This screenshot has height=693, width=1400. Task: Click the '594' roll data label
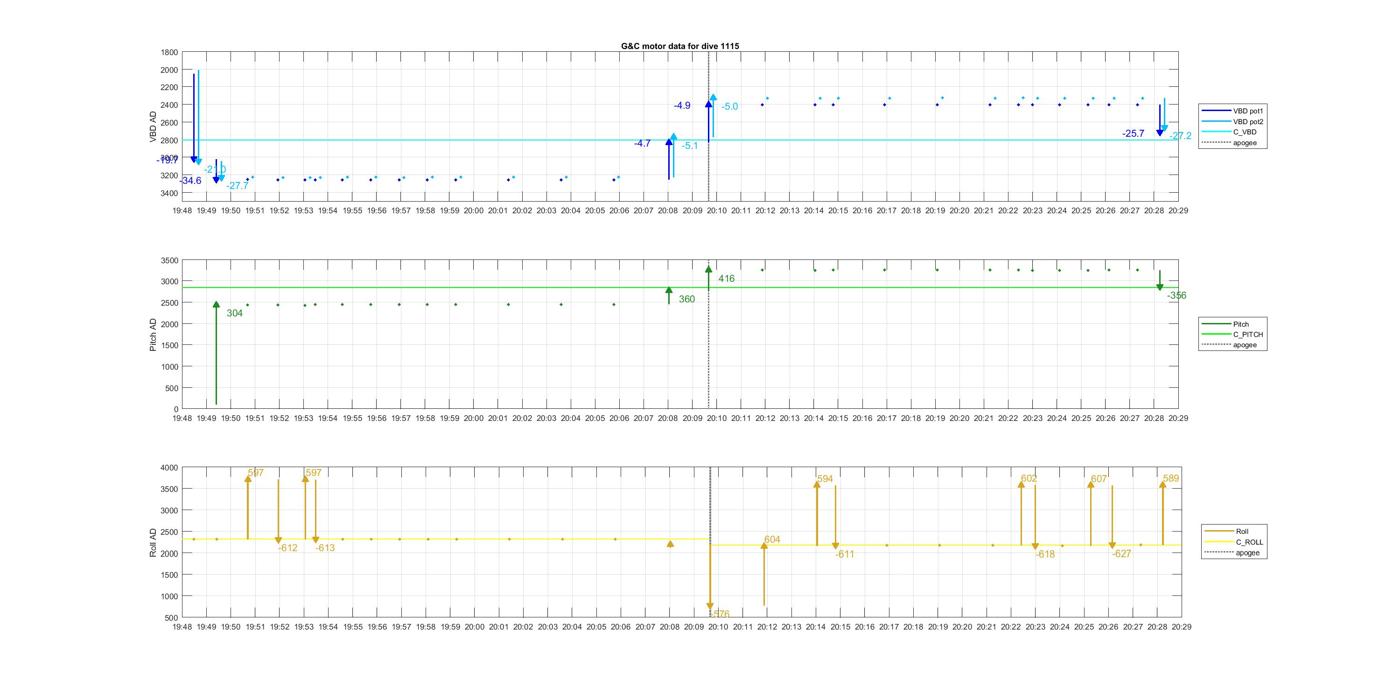coord(825,480)
